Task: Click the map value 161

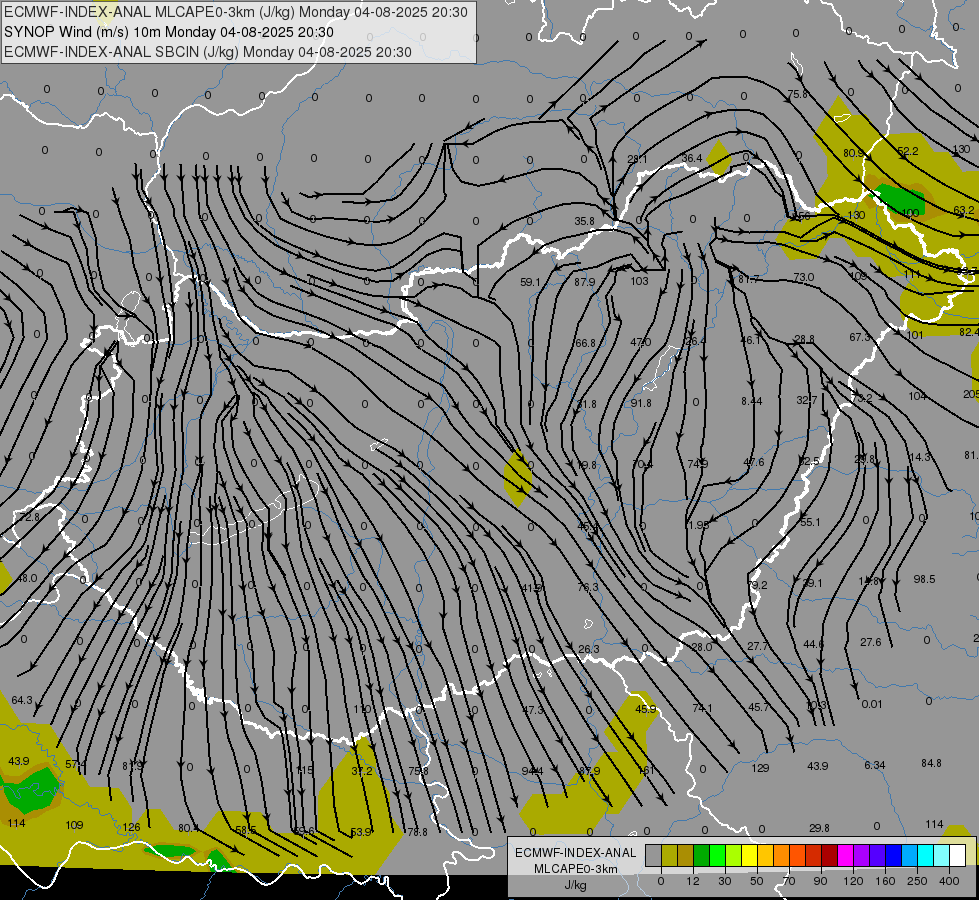Action: pos(646,771)
